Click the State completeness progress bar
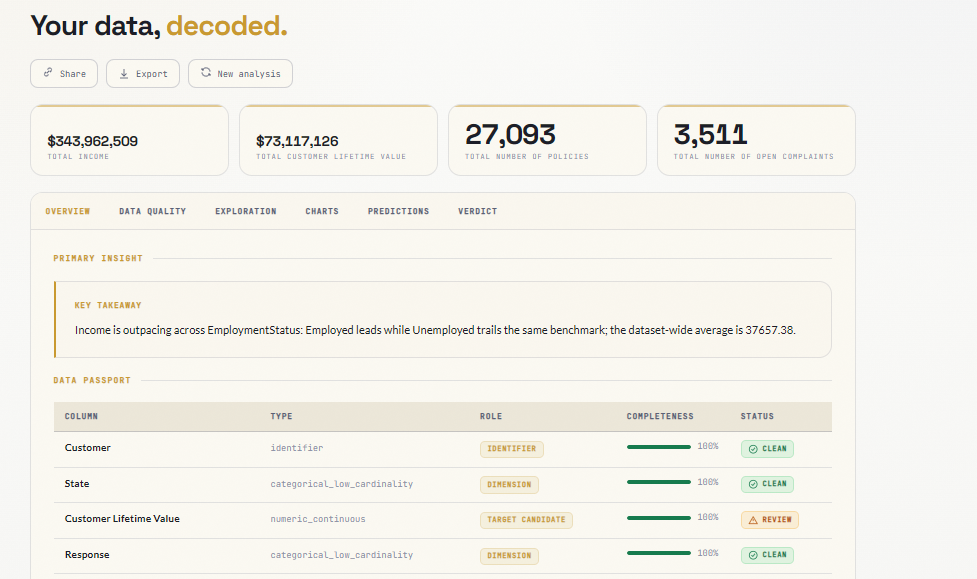The width and height of the screenshot is (977, 579). click(659, 482)
